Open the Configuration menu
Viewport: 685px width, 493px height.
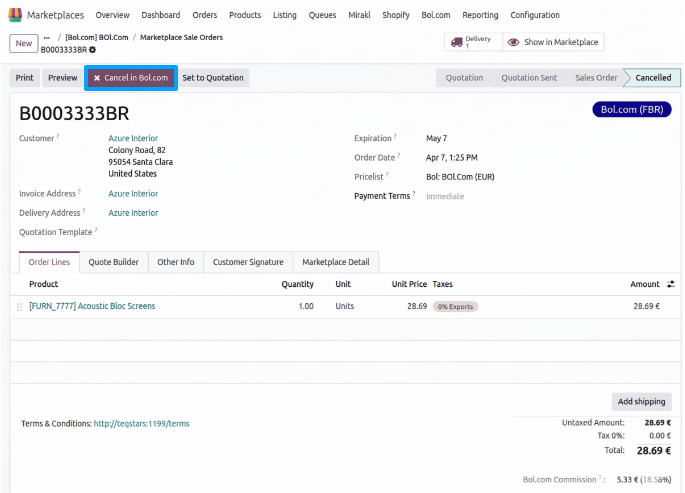tap(535, 15)
